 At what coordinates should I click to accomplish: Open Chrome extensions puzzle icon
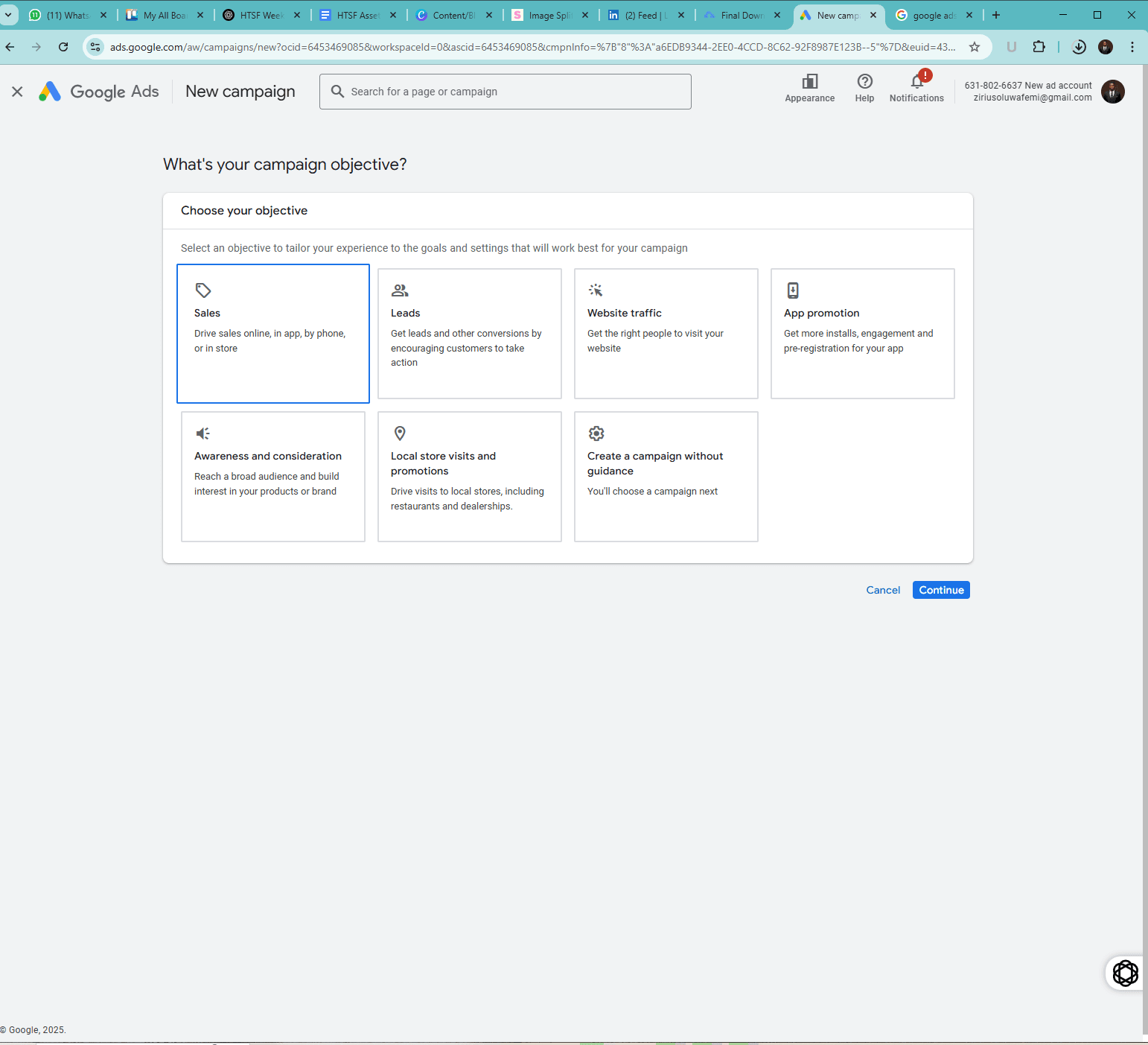pos(1039,47)
